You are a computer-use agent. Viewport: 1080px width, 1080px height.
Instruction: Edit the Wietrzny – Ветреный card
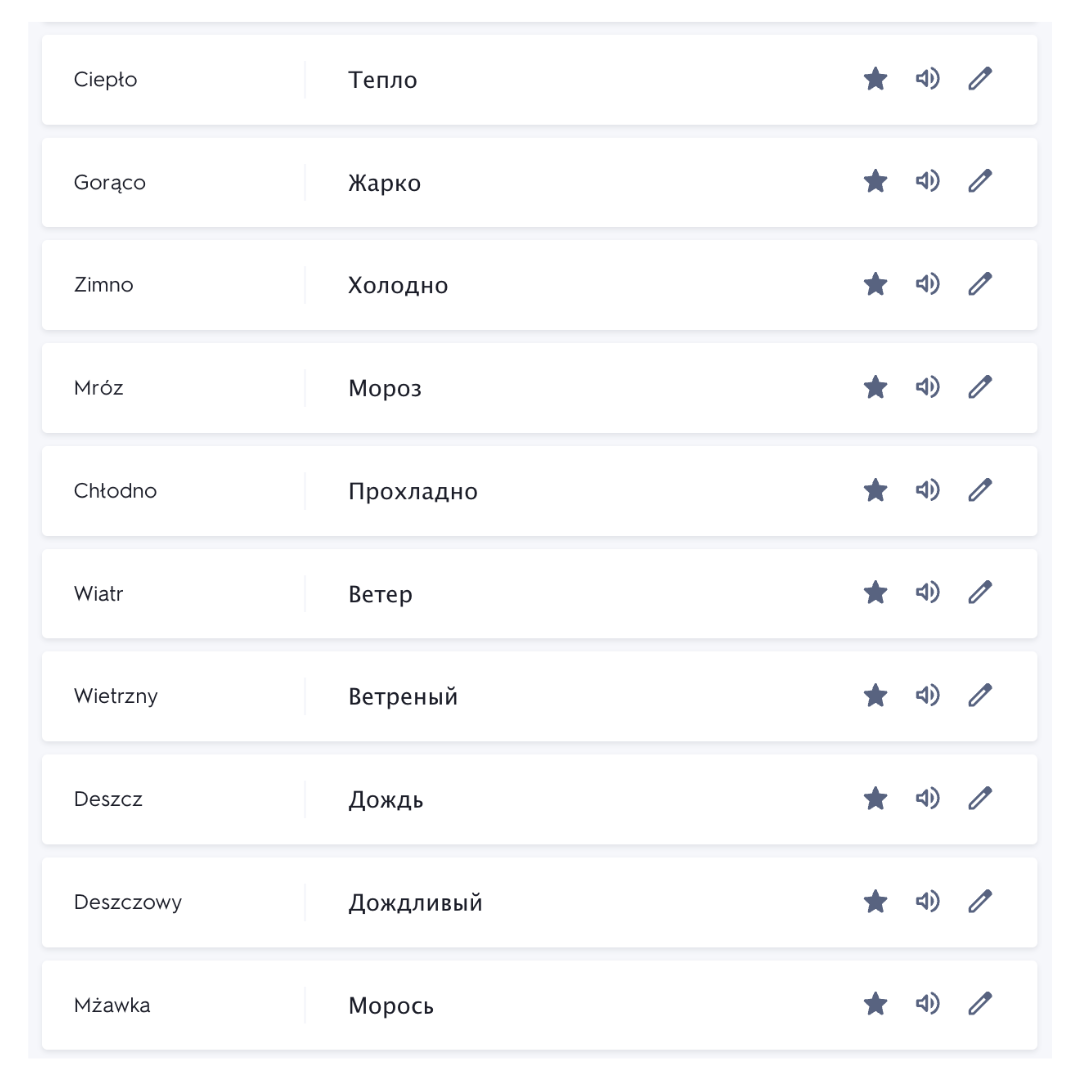point(980,695)
